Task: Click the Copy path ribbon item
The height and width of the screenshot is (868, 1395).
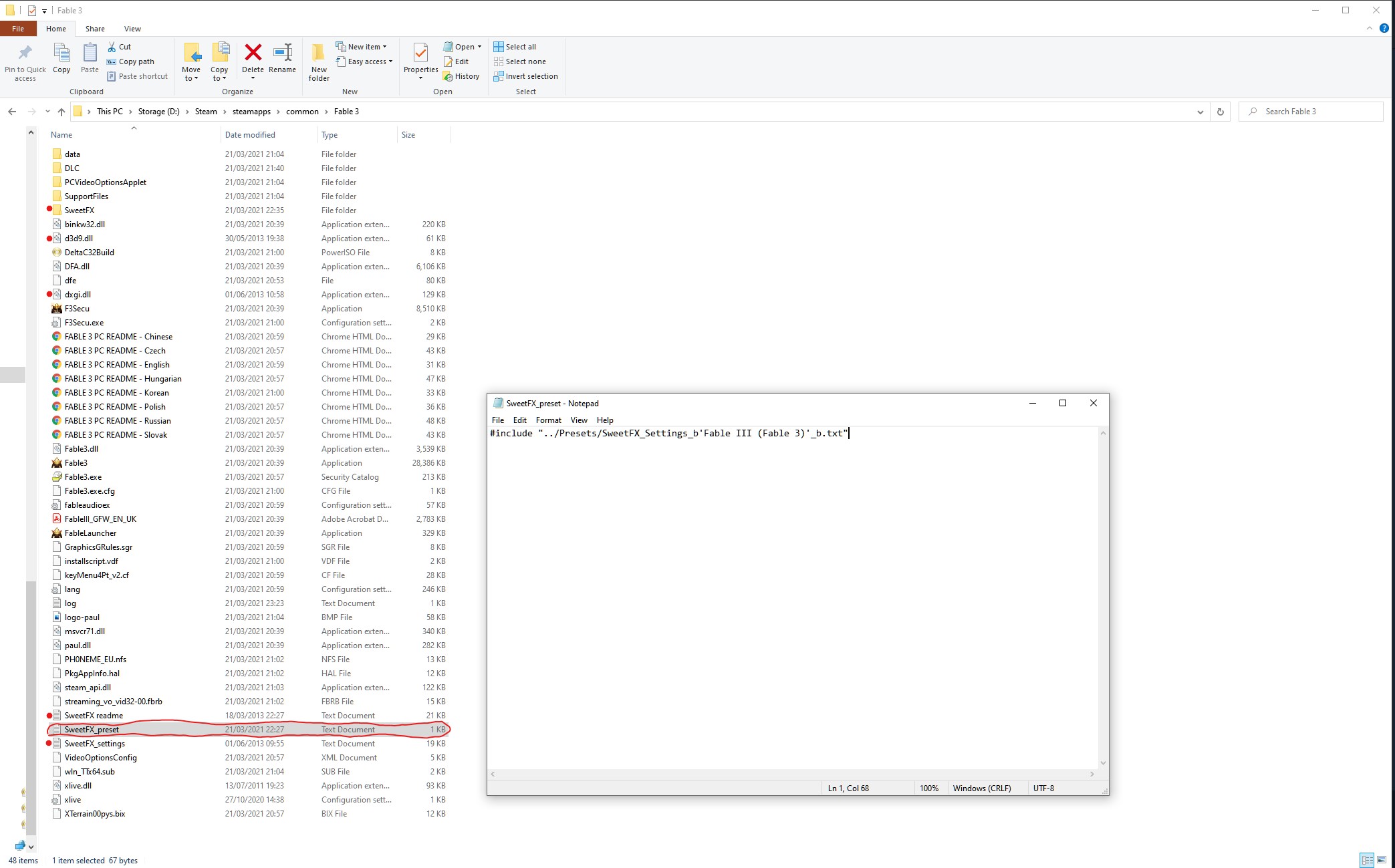Action: coord(136,61)
